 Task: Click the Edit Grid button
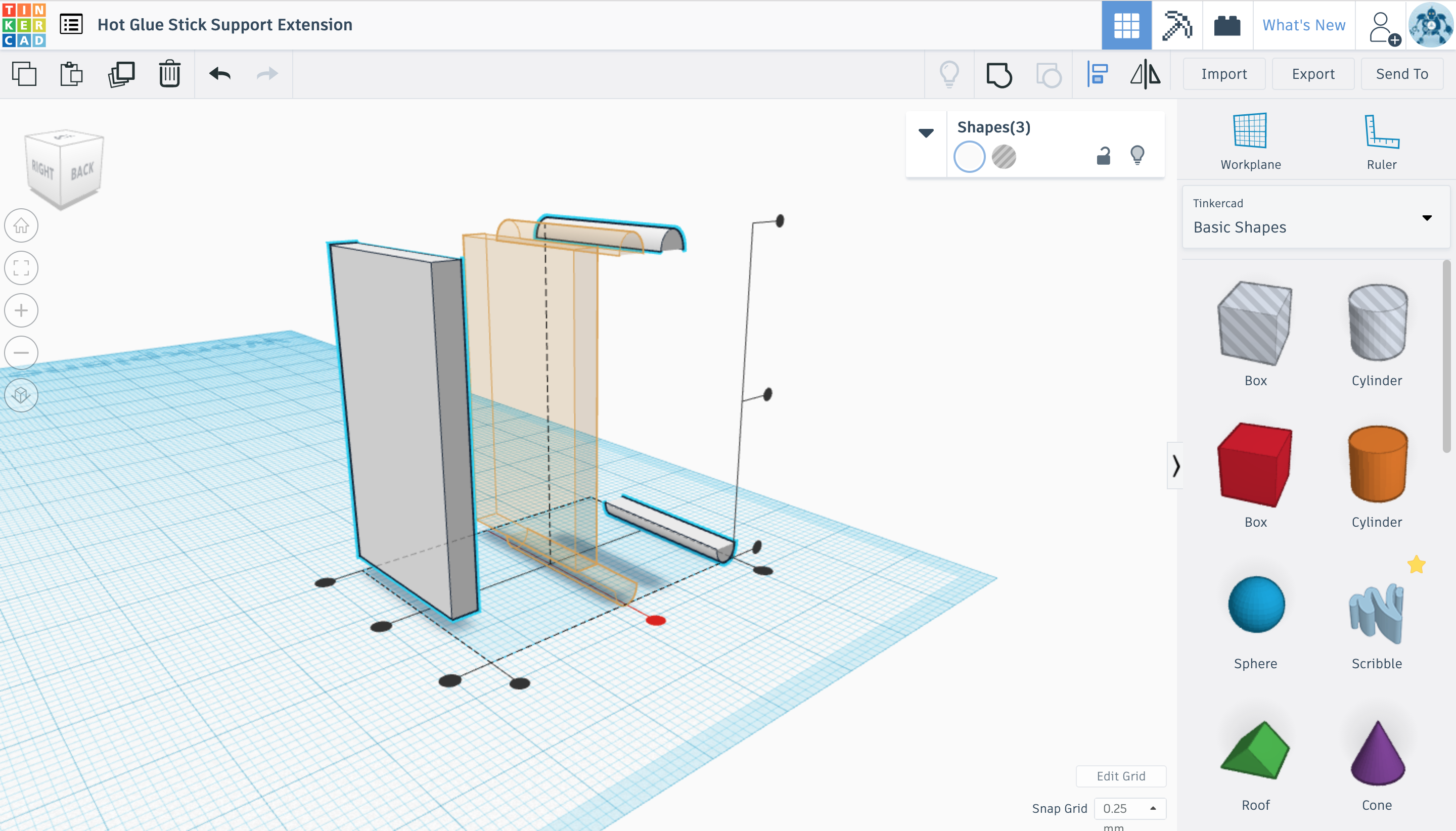(x=1120, y=775)
